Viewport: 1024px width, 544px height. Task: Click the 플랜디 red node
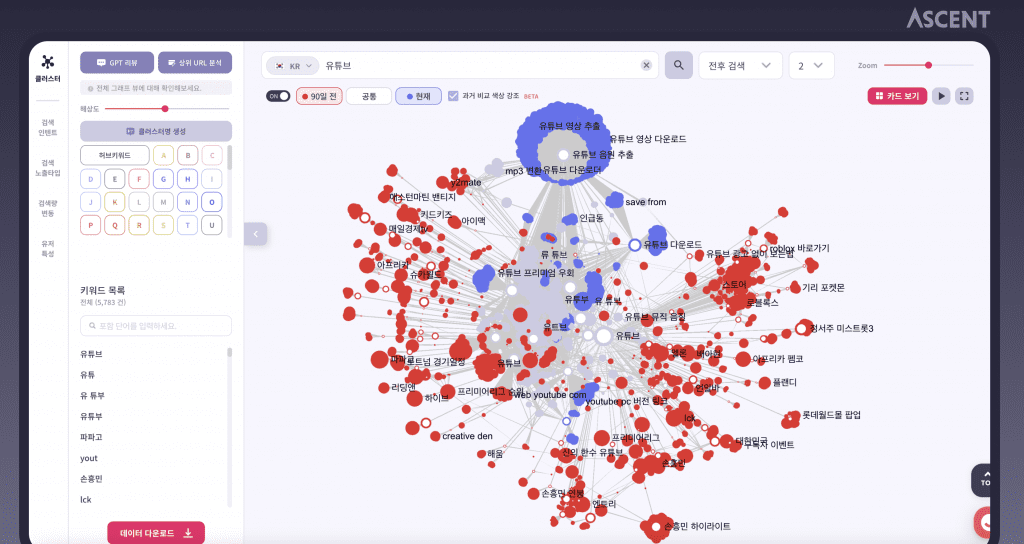point(764,383)
